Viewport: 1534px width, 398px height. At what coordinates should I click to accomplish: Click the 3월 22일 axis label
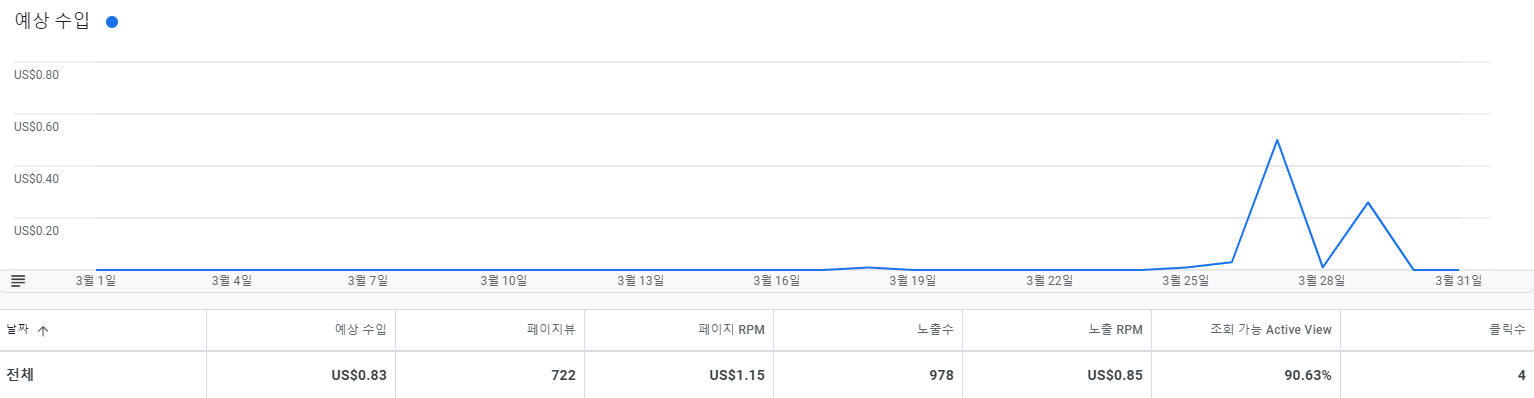[1050, 281]
